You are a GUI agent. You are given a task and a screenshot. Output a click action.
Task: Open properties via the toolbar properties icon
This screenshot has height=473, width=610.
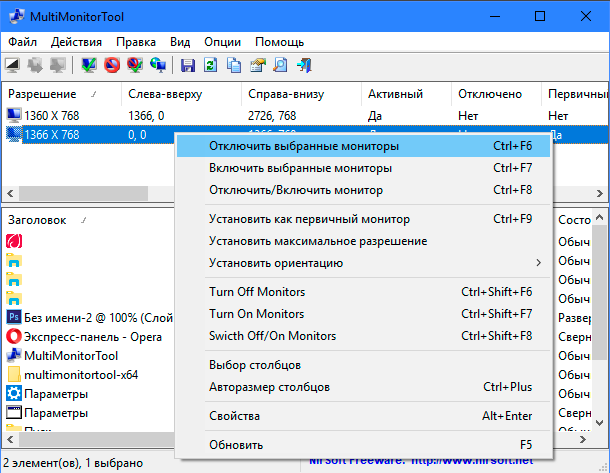tap(258, 65)
